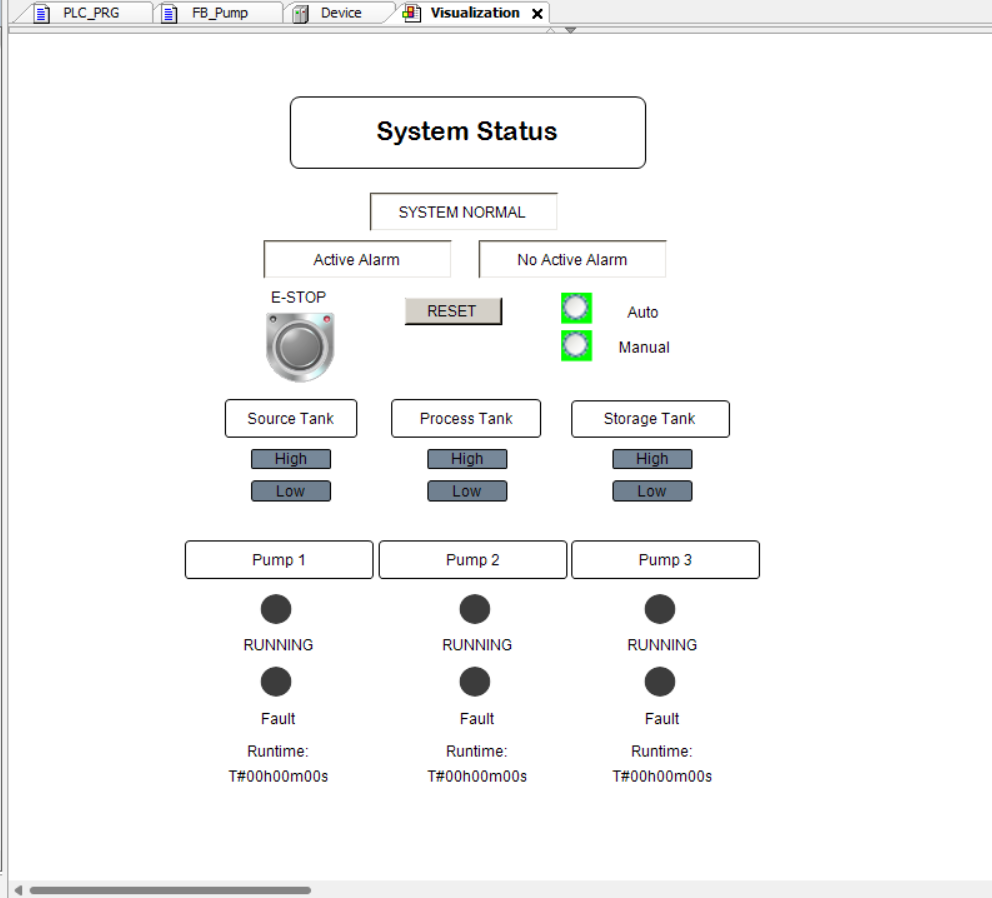This screenshot has height=898, width=992.
Task: Toggle the Auto mode switch
Action: click(x=576, y=308)
